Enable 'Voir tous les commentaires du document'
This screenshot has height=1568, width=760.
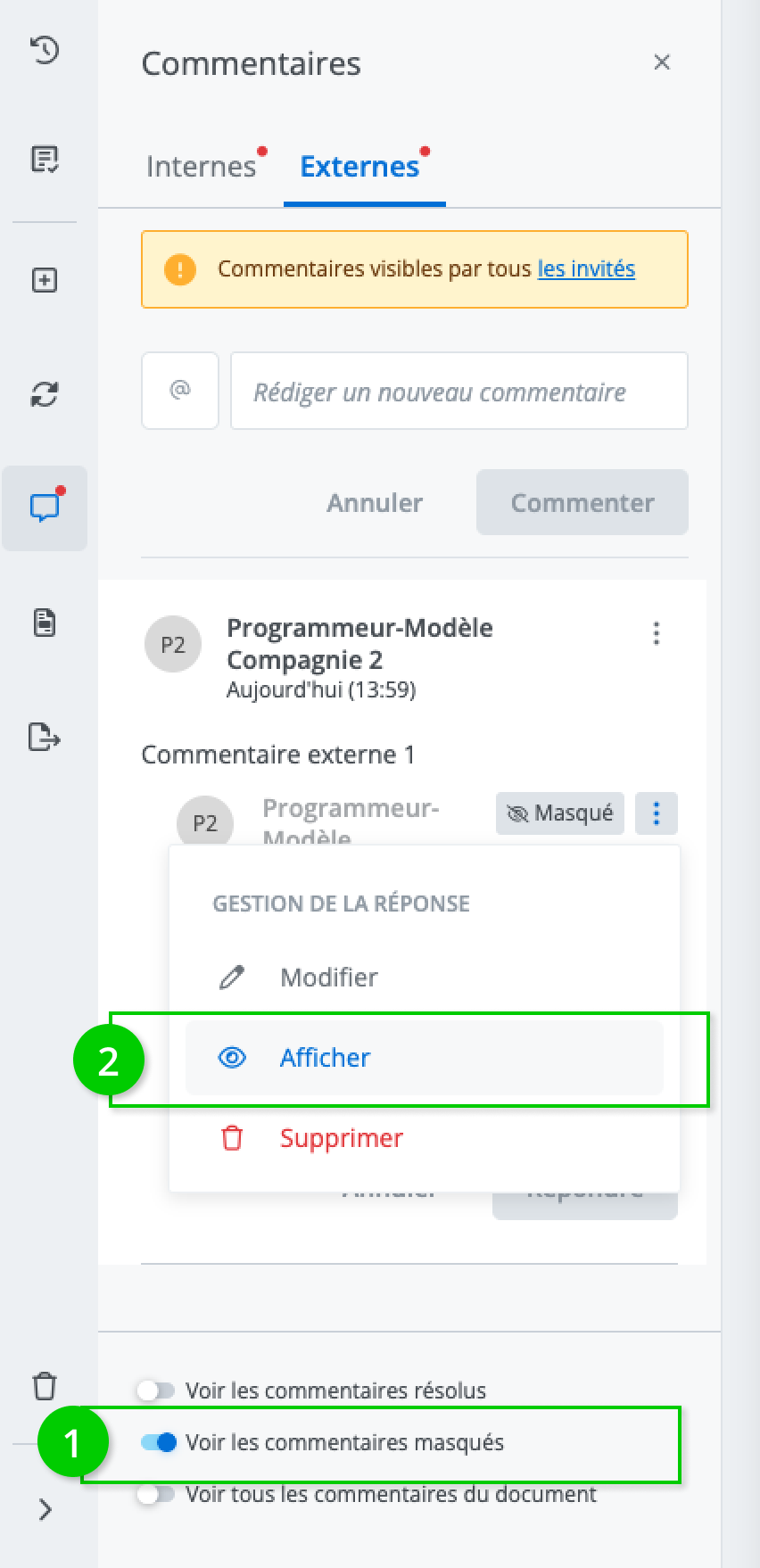[157, 1494]
